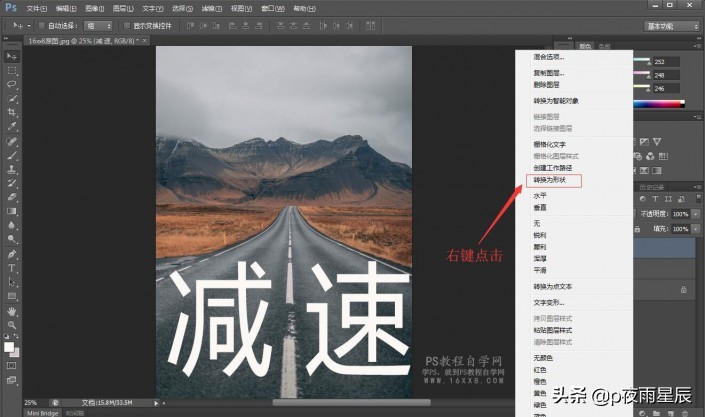This screenshot has width=705, height=417.
Task: Select the Quick Selection tool
Action: coord(12,99)
